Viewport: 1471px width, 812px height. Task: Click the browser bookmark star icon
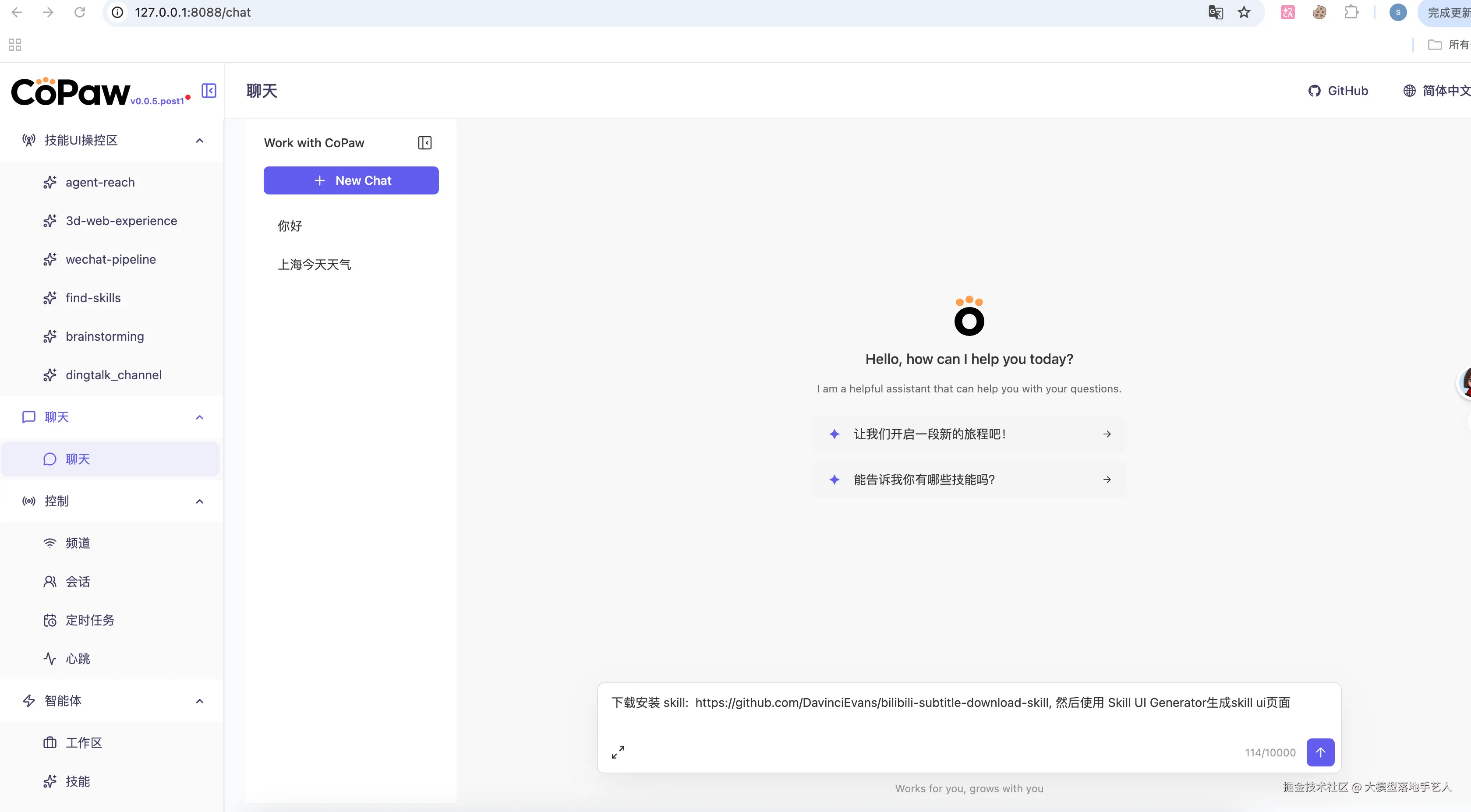[1244, 13]
